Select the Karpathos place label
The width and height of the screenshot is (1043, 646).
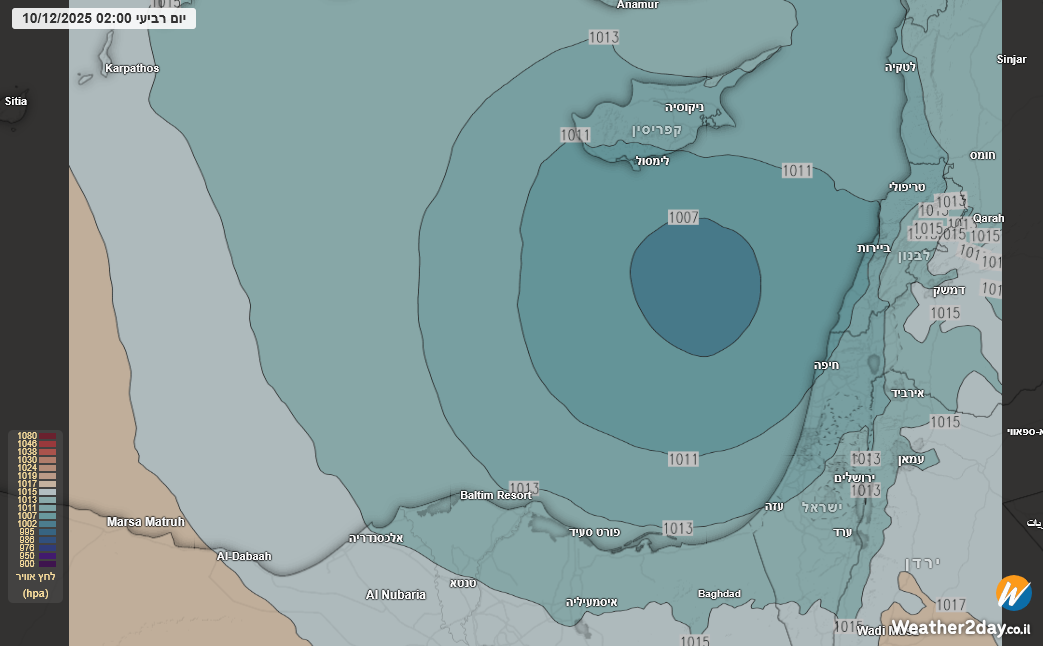[x=132, y=68]
